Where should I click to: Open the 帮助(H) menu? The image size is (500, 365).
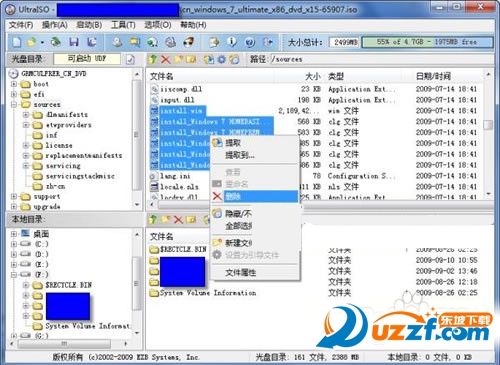click(193, 25)
